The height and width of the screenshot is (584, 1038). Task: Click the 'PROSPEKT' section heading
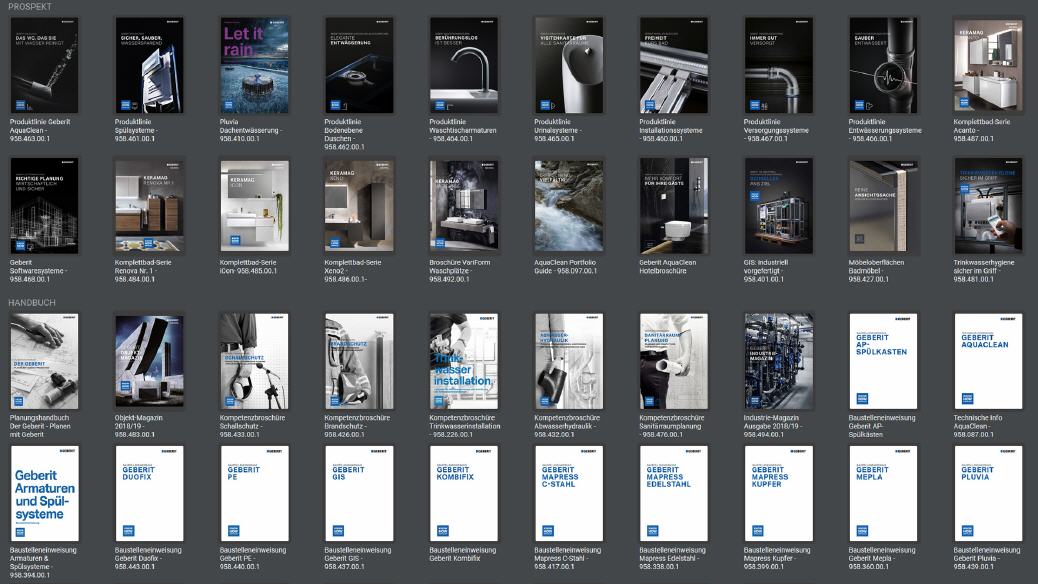[x=30, y=7]
